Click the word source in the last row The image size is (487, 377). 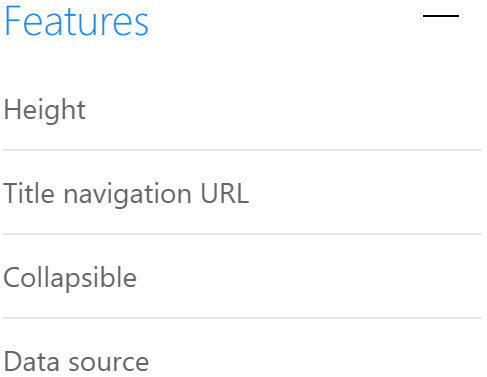[109, 363]
